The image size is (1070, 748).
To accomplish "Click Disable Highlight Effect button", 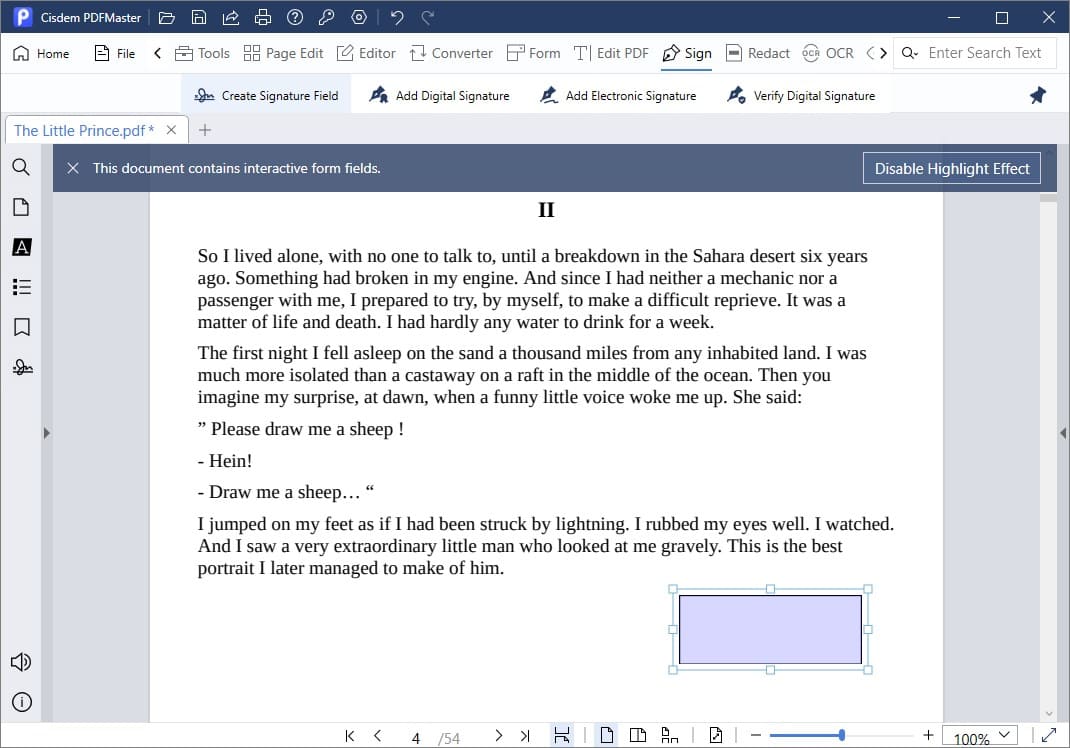I will [952, 169].
